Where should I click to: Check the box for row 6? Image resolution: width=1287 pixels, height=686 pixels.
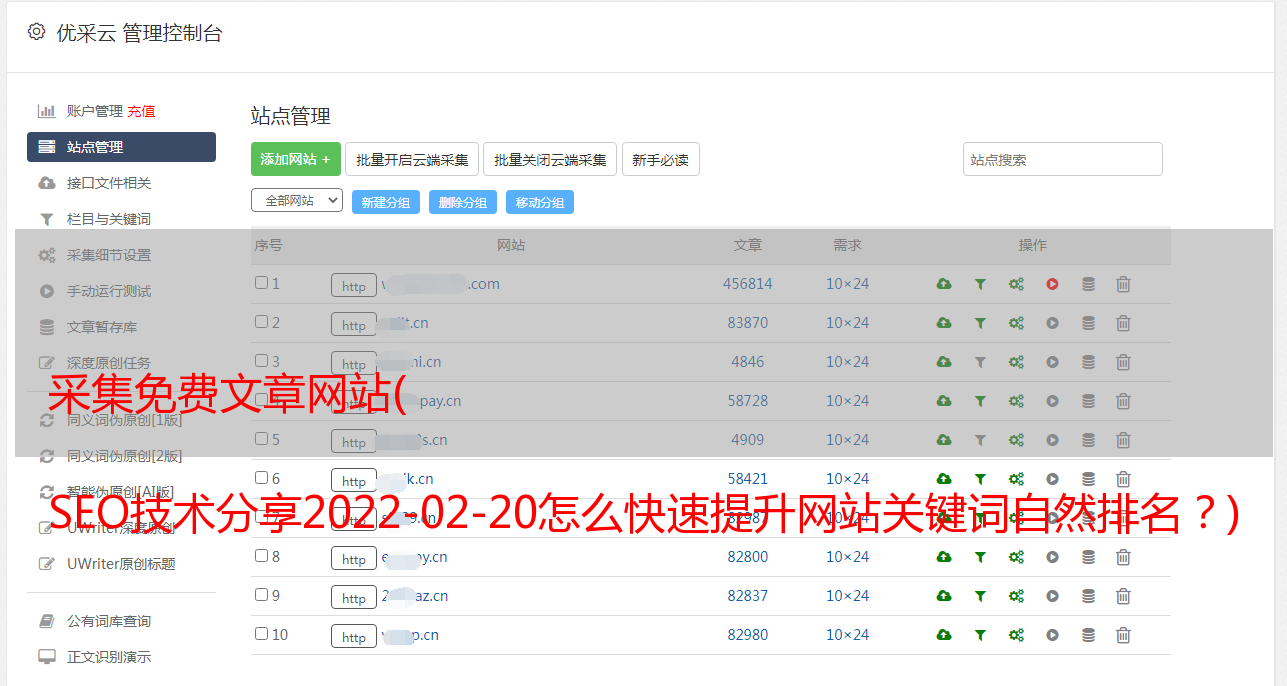tap(261, 478)
